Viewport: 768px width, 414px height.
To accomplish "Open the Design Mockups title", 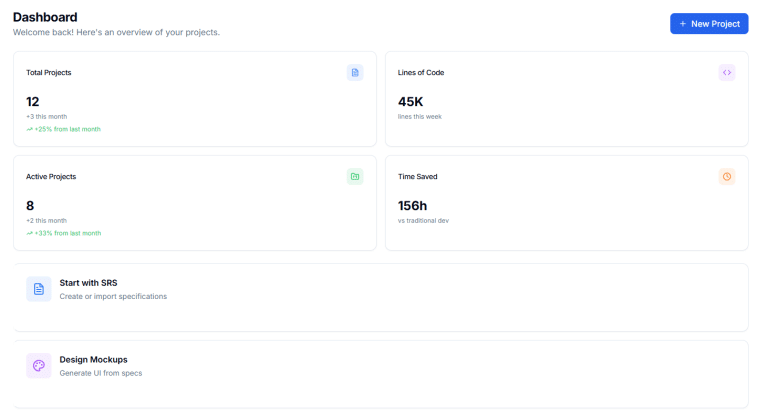I will pyautogui.click(x=93, y=359).
